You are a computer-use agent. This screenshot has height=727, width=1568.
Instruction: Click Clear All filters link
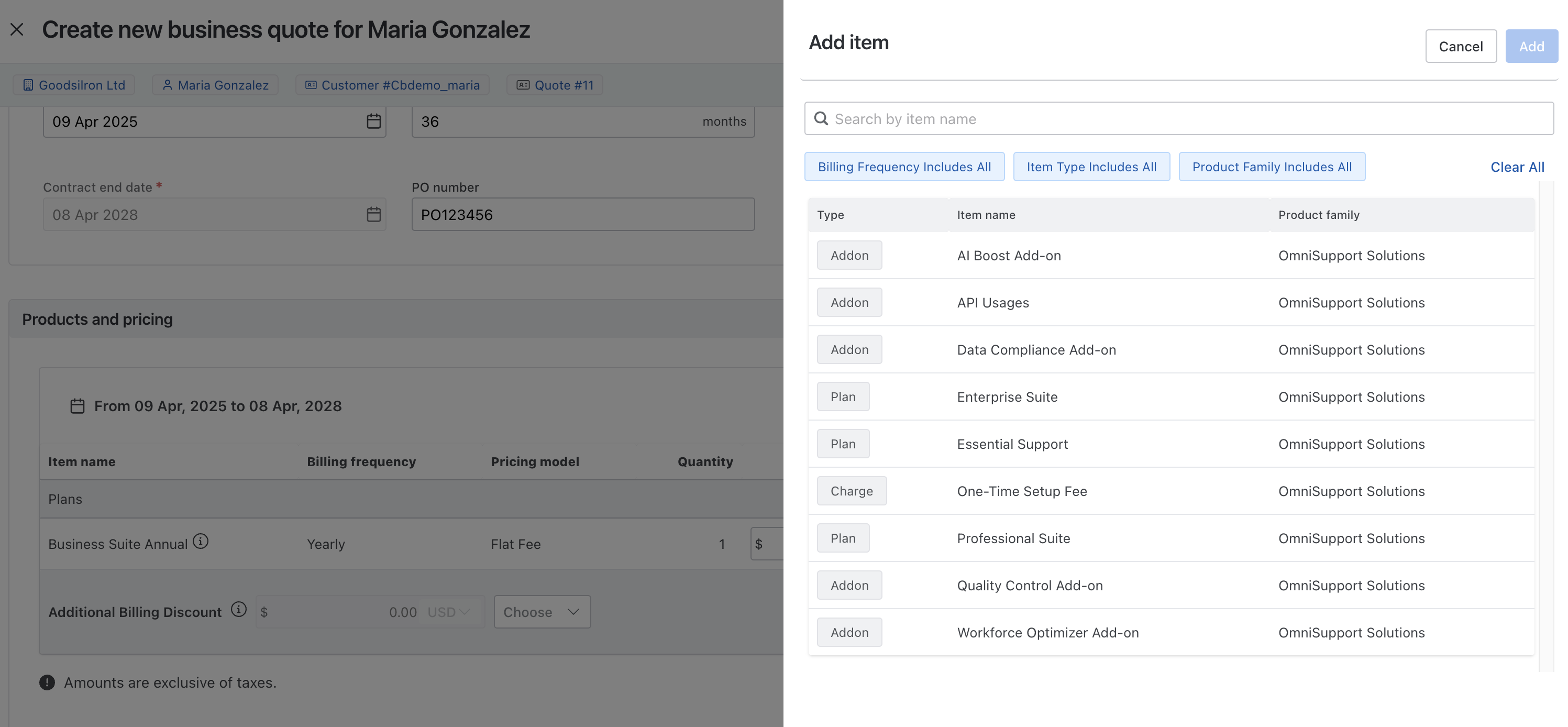(x=1517, y=167)
